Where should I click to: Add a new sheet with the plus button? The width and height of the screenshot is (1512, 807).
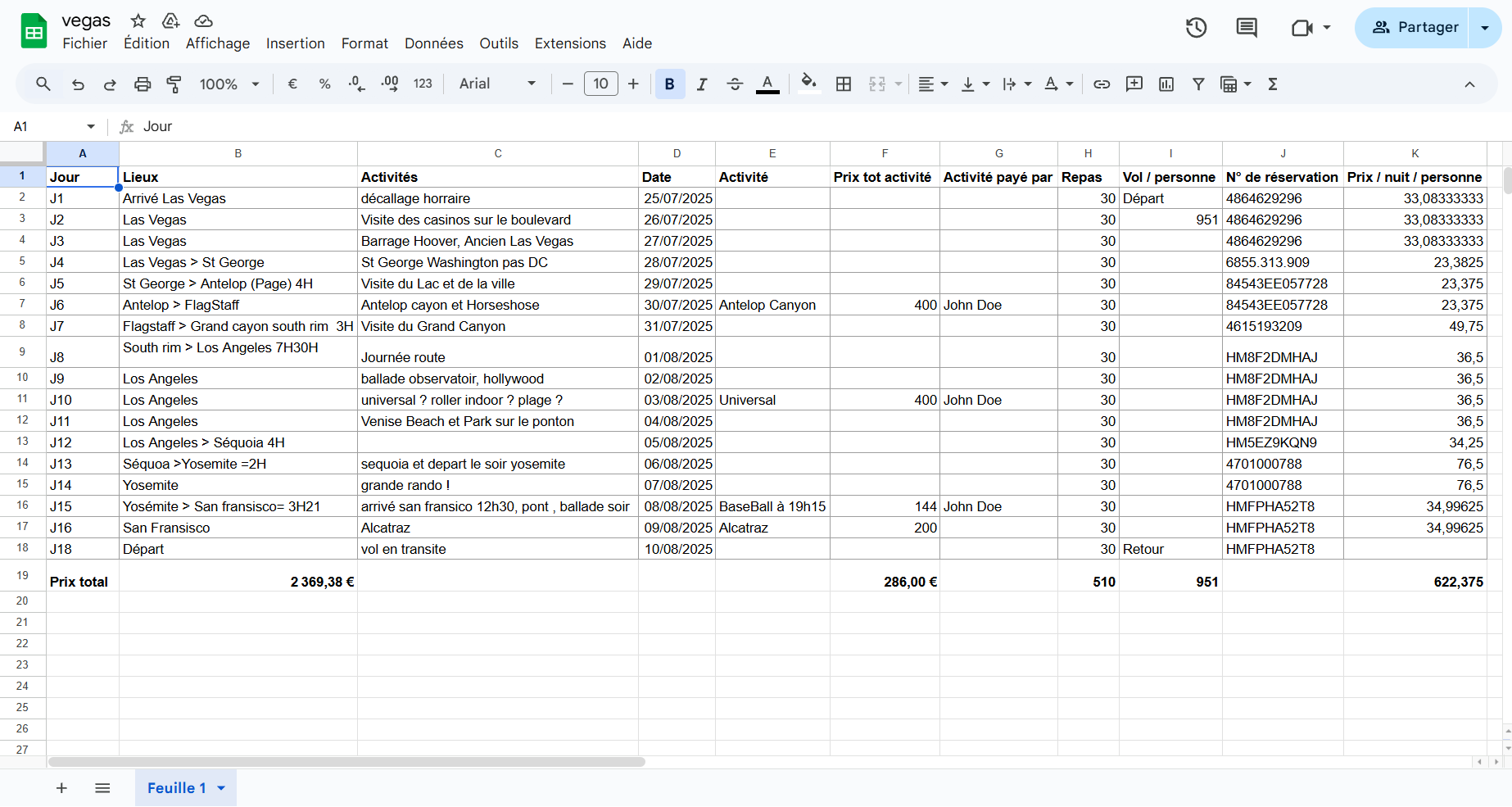[x=61, y=787]
